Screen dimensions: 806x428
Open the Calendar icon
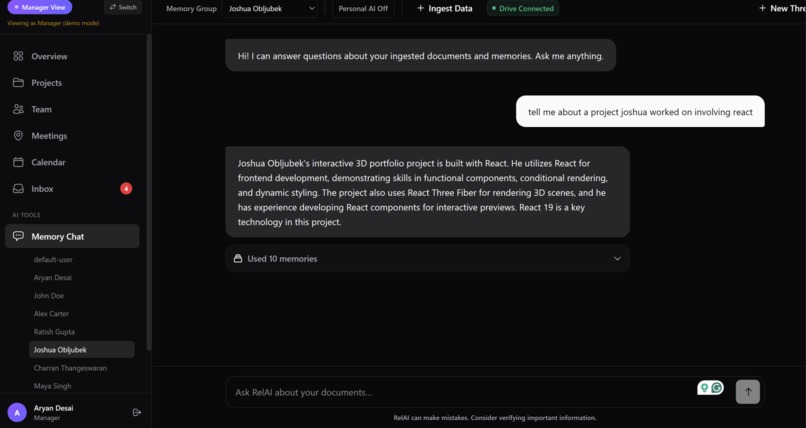click(x=18, y=162)
